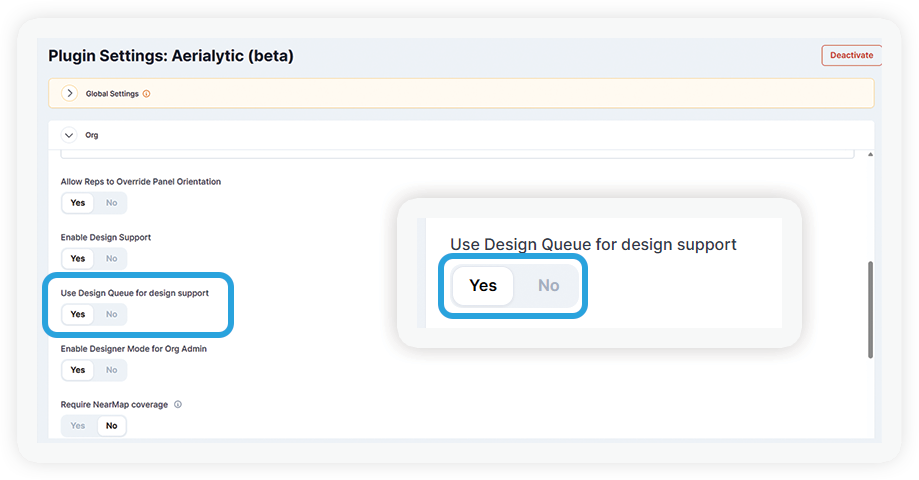Set Enable Design Support to No
Image resolution: width=919 pixels, height=480 pixels.
click(111, 258)
